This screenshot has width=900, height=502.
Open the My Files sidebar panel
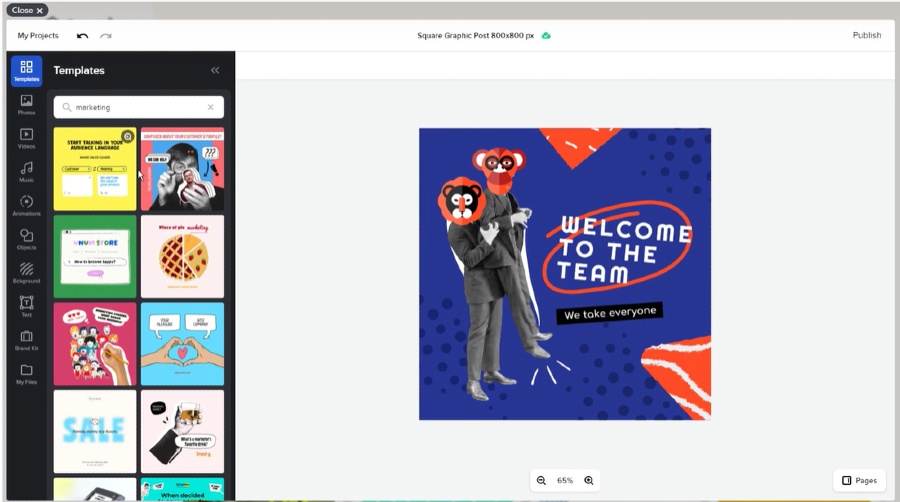pos(26,374)
